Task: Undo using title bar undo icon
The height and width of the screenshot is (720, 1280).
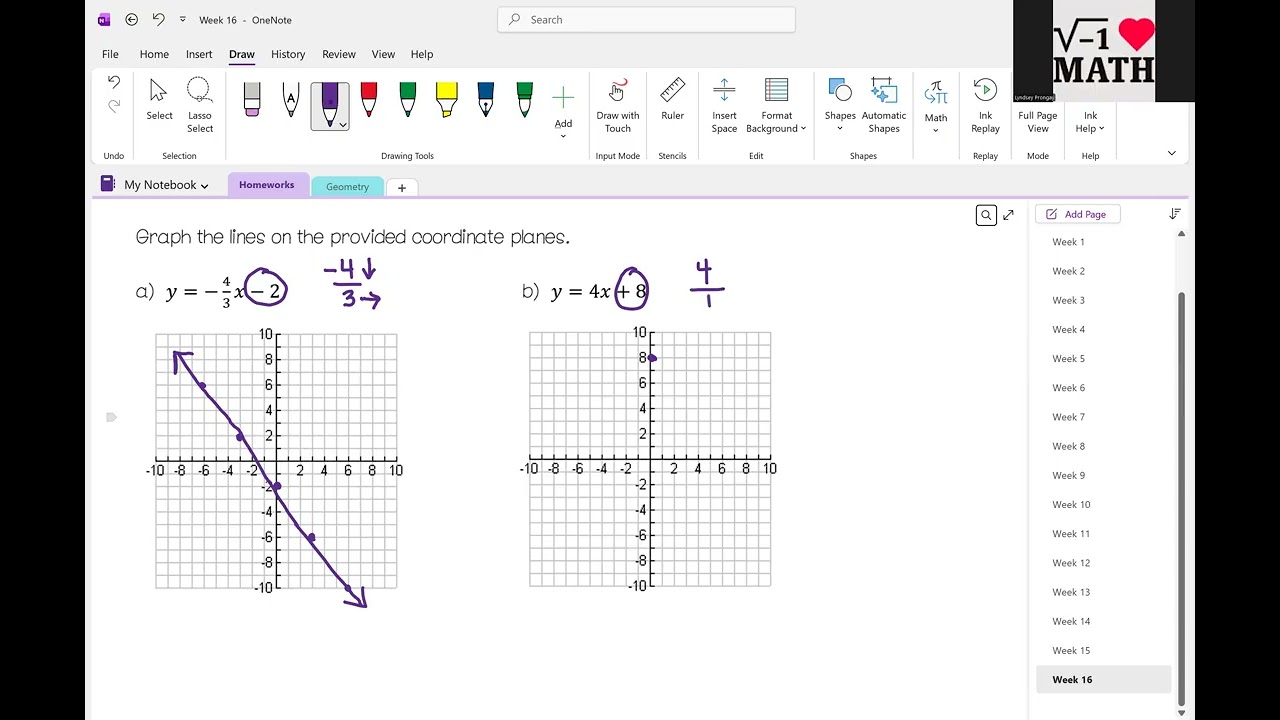Action: click(158, 19)
